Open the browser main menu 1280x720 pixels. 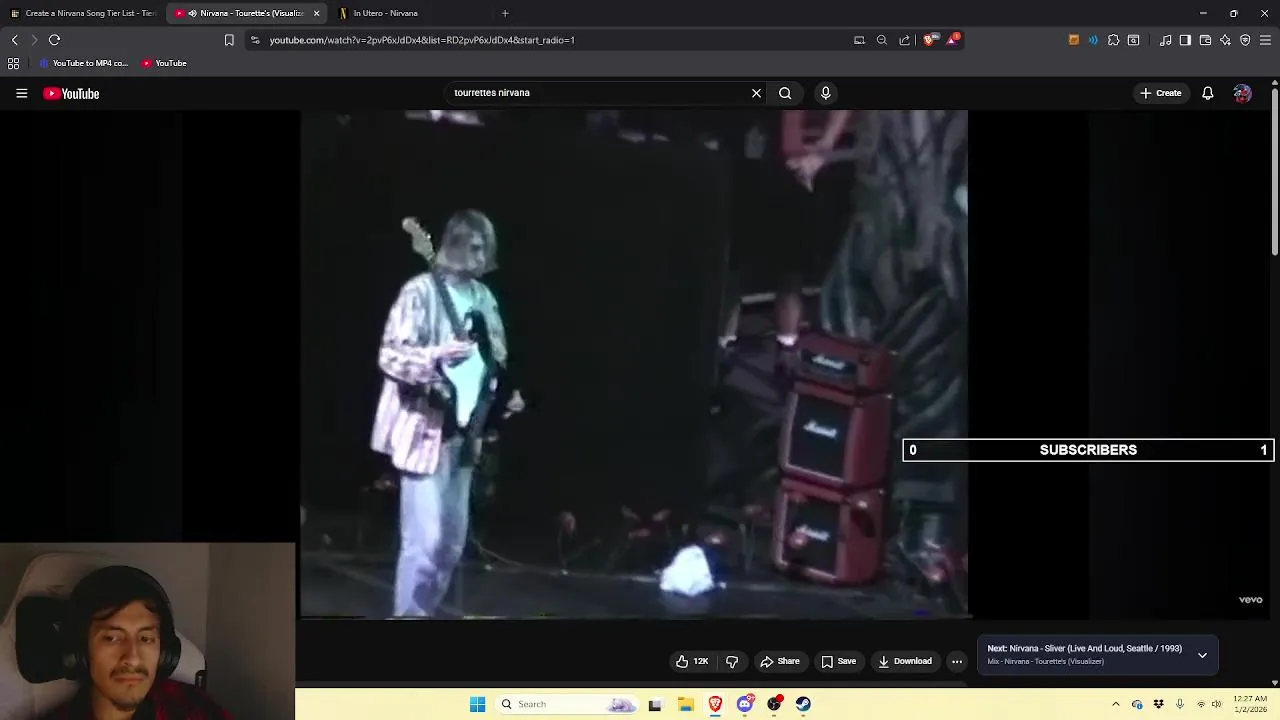(1265, 40)
